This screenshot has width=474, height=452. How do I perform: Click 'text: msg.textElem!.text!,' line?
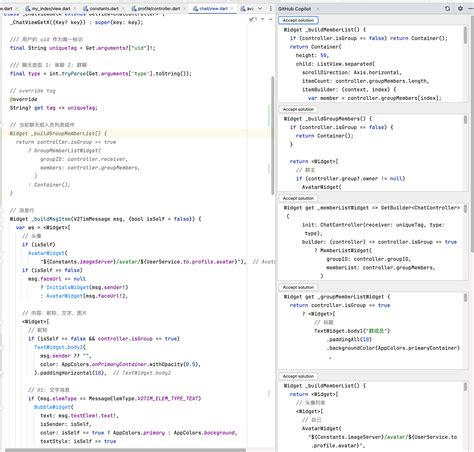coord(79,416)
